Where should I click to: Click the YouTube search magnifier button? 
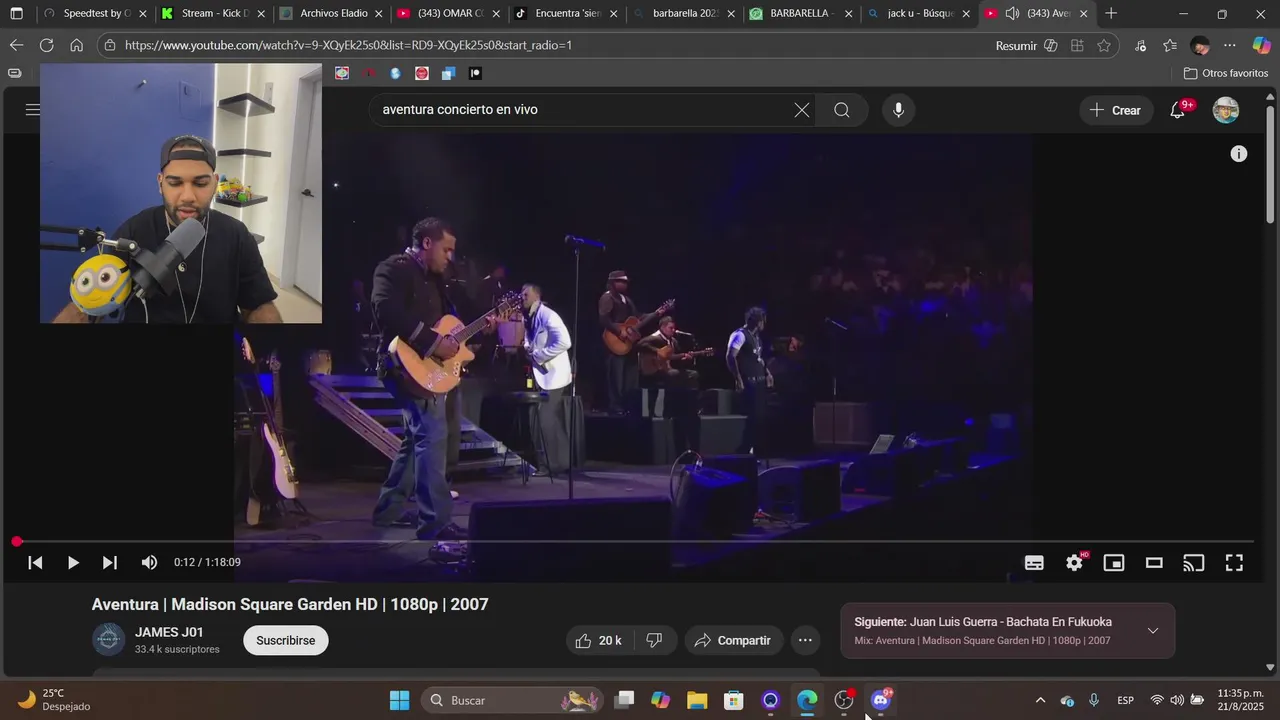pos(842,110)
